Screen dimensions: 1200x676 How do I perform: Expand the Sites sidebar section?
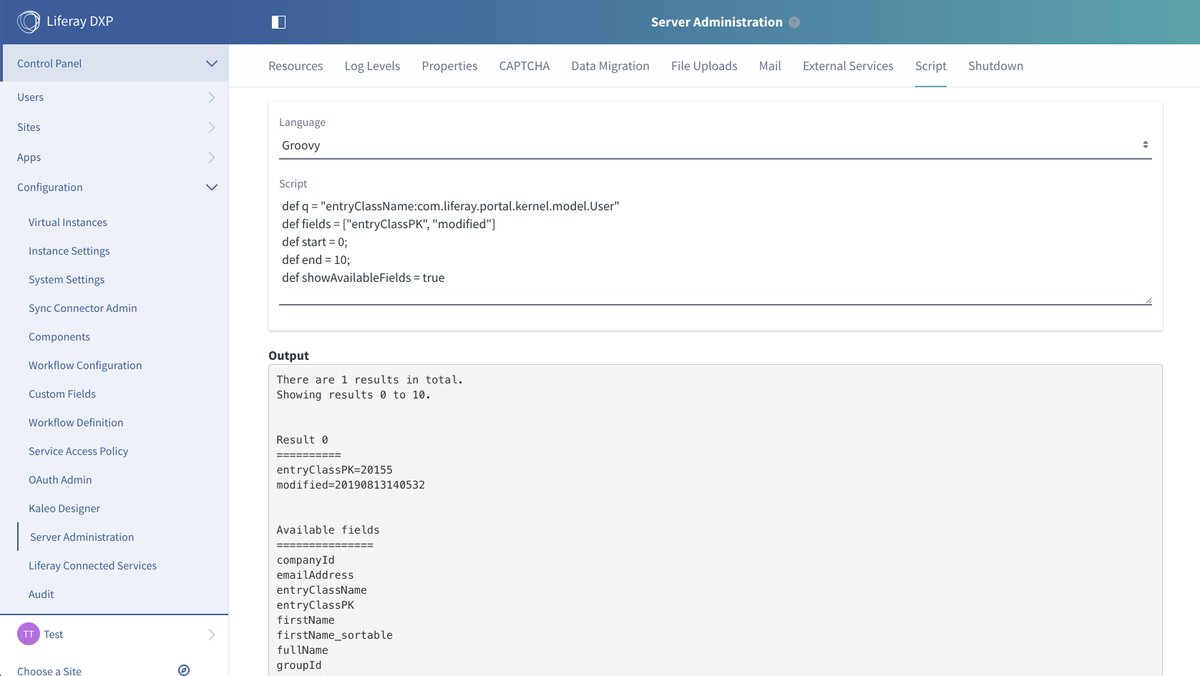click(210, 127)
